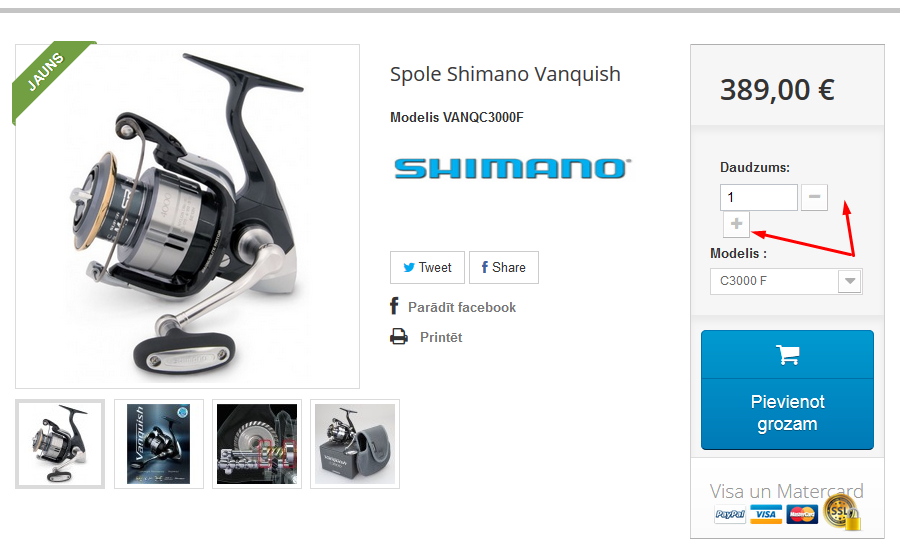The width and height of the screenshot is (904, 550).
Task: Increase quantity with the plus button
Action: pyautogui.click(x=736, y=224)
